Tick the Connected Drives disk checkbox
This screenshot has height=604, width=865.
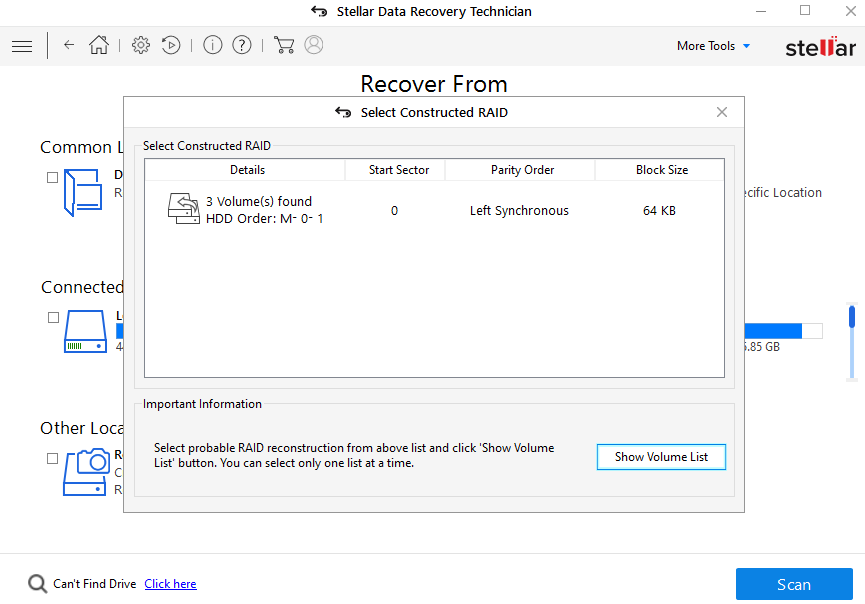pyautogui.click(x=53, y=318)
